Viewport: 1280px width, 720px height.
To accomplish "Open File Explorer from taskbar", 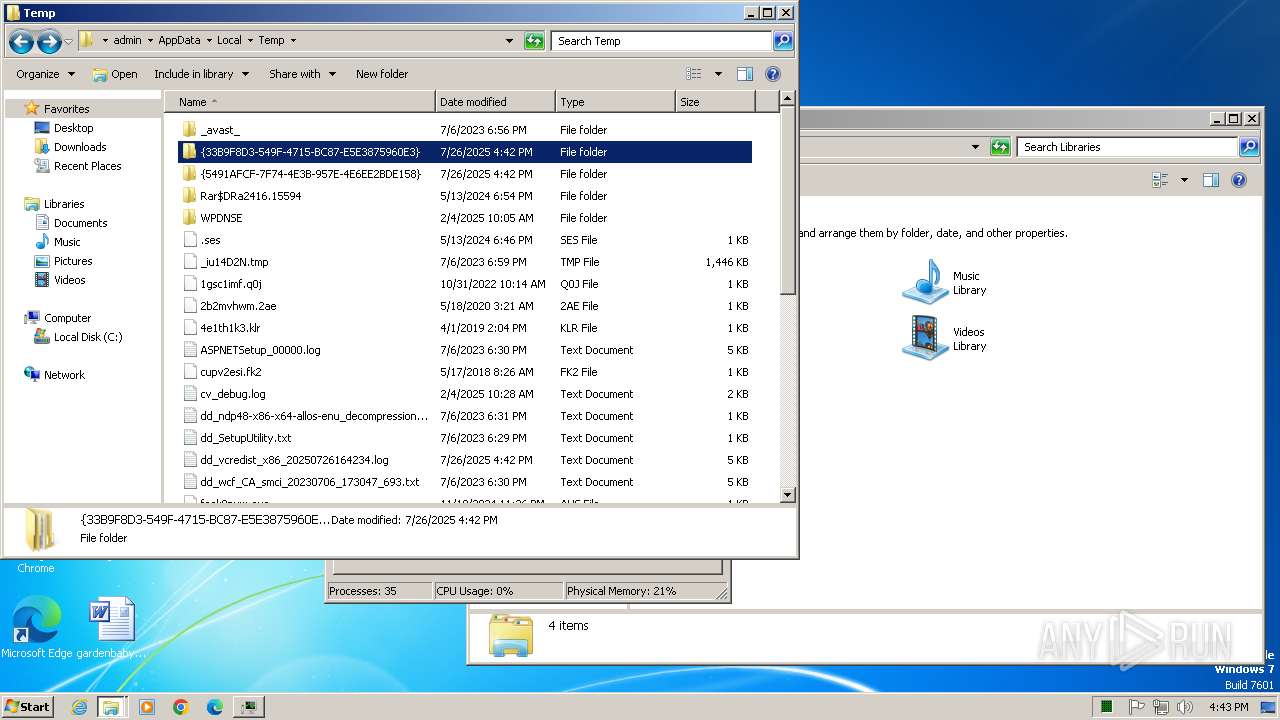I will (x=111, y=707).
